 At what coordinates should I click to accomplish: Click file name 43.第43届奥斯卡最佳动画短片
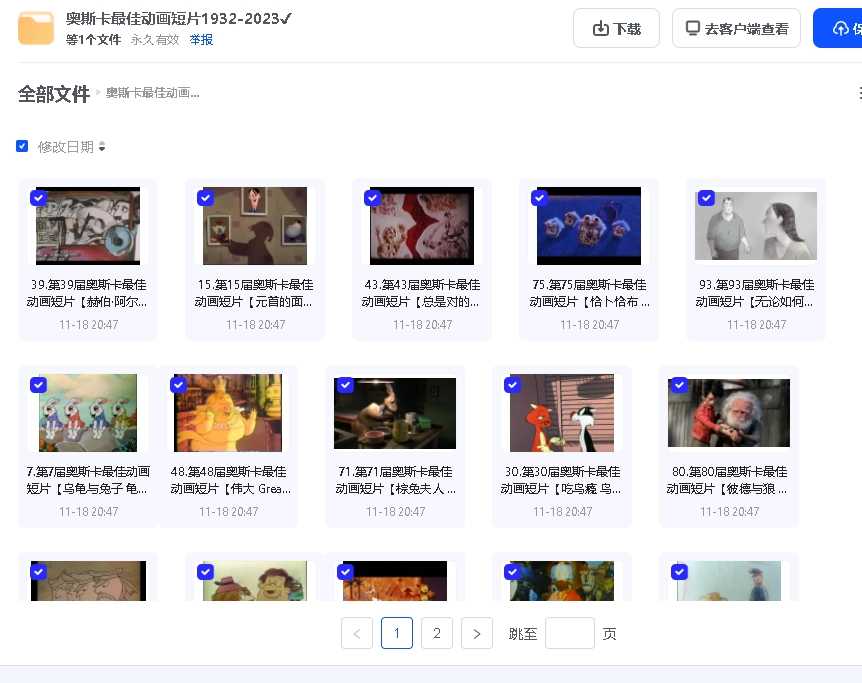[x=422, y=293]
